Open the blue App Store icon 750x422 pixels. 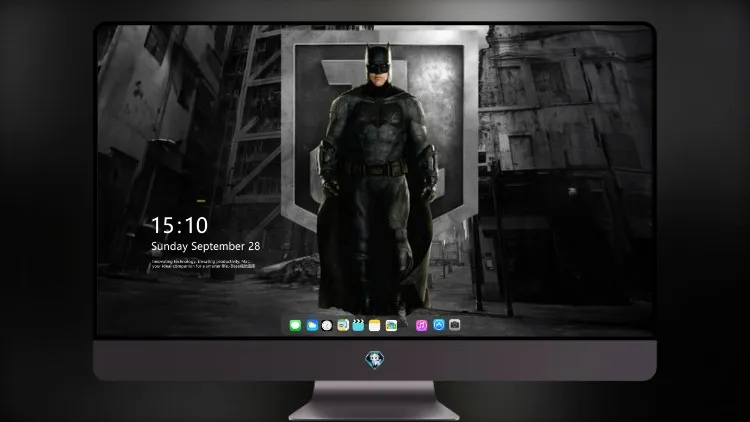[439, 325]
